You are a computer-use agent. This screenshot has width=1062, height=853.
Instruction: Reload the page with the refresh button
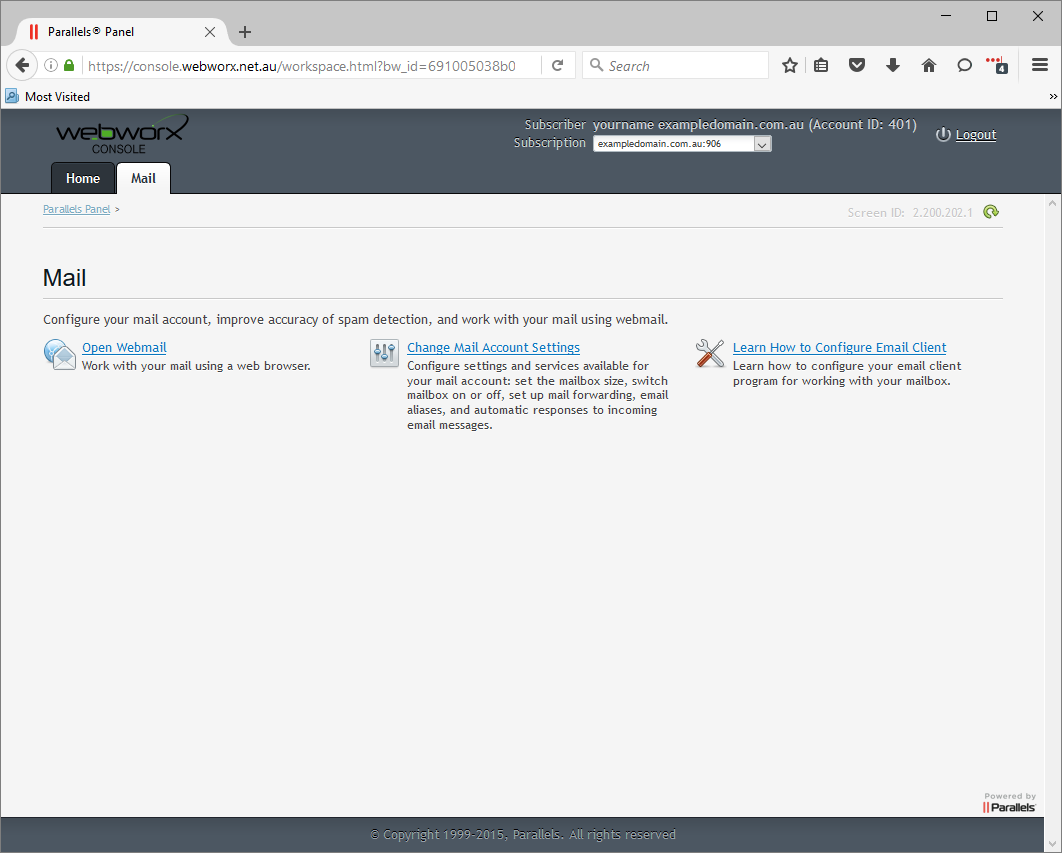[x=558, y=66]
